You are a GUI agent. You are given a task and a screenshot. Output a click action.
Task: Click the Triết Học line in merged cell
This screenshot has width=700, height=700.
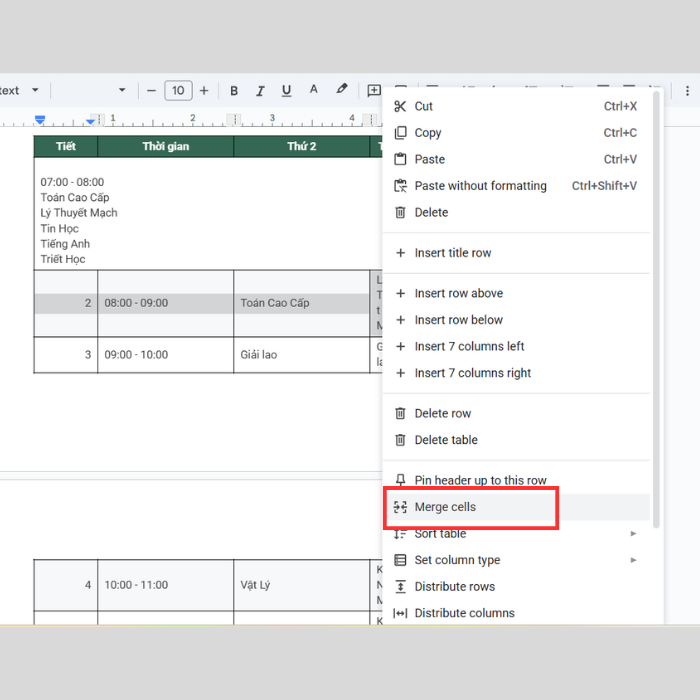click(x=63, y=259)
